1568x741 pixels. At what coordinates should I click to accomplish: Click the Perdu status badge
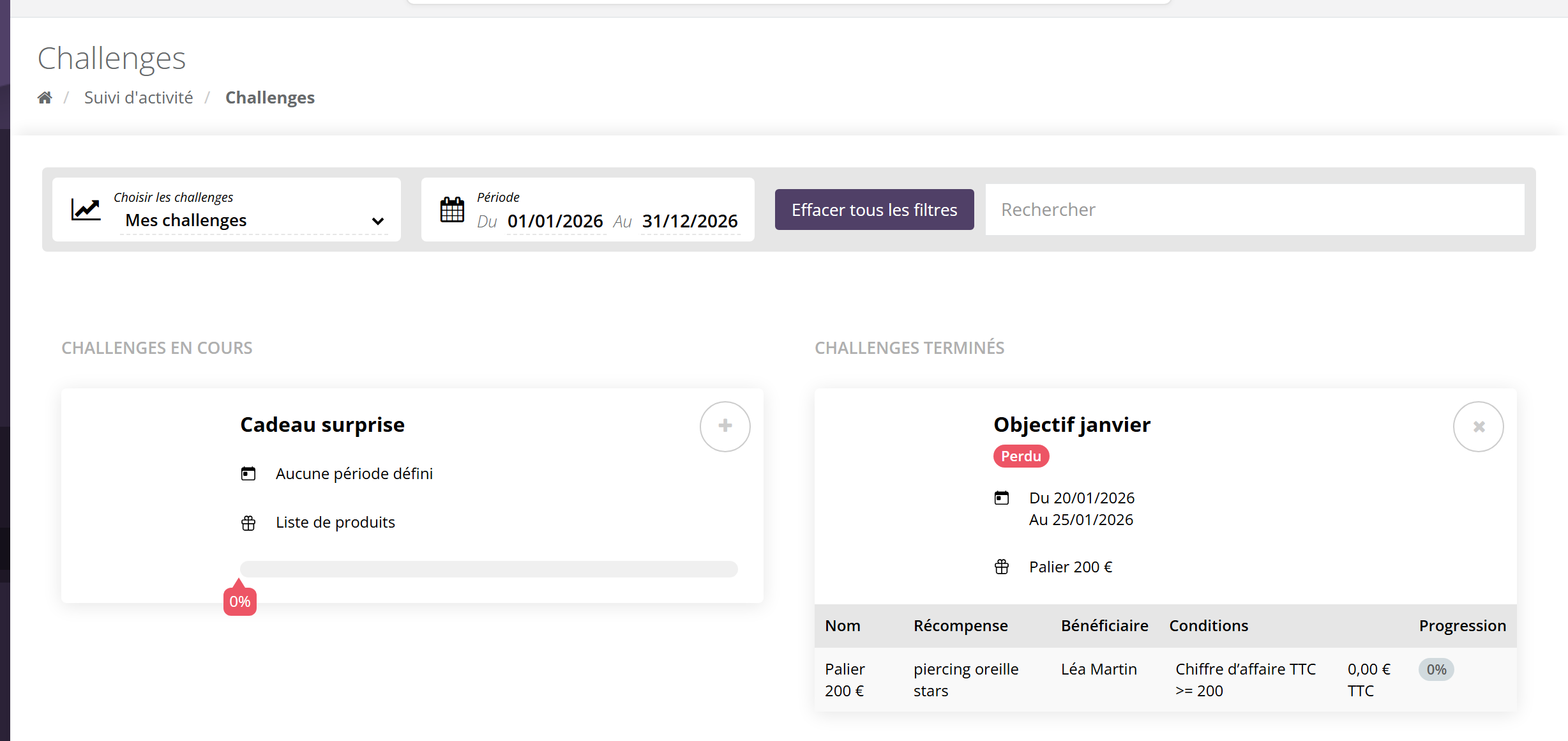click(x=1021, y=456)
